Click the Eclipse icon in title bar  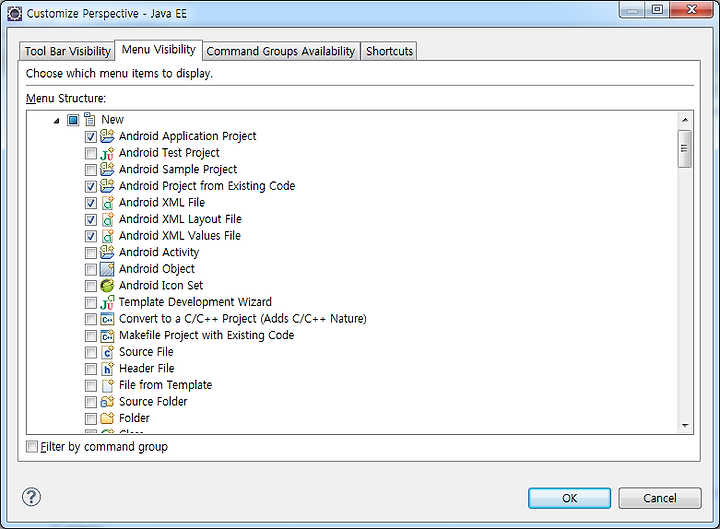(14, 14)
